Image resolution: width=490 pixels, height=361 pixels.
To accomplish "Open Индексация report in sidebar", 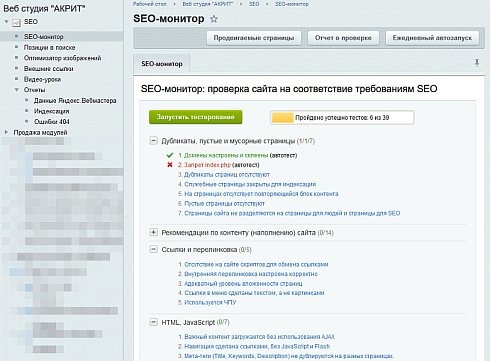I will 52,111.
